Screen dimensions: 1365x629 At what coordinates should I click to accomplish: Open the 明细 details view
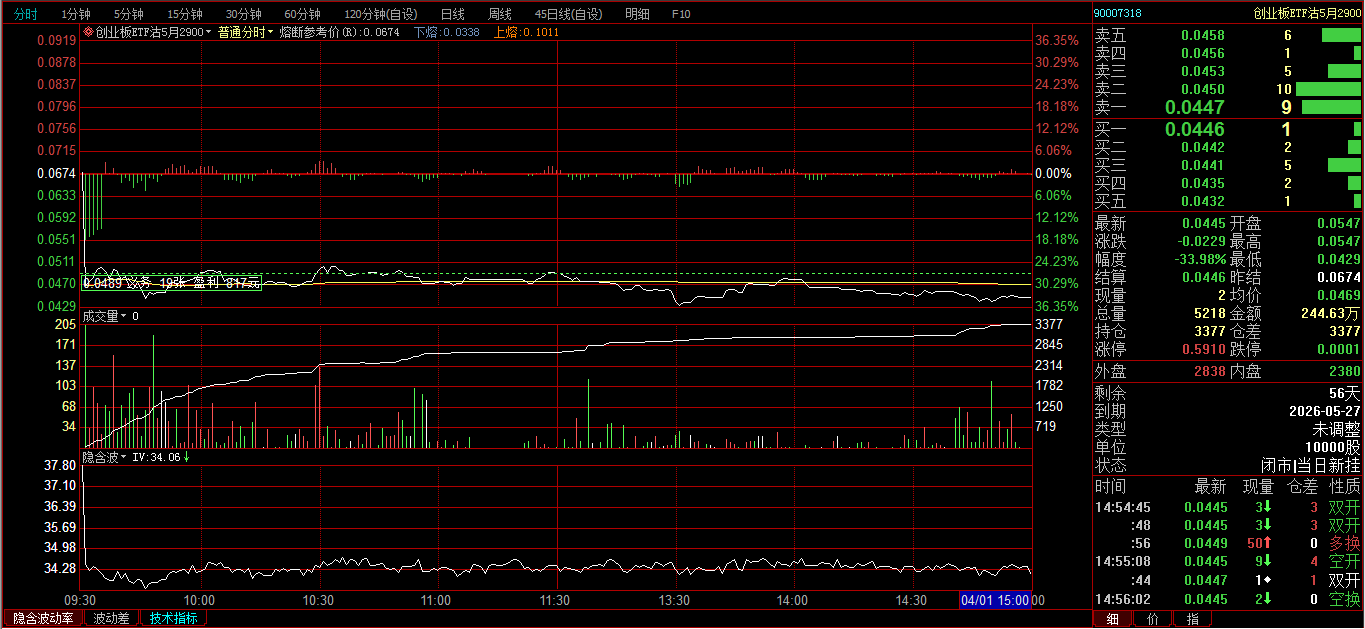tap(636, 14)
